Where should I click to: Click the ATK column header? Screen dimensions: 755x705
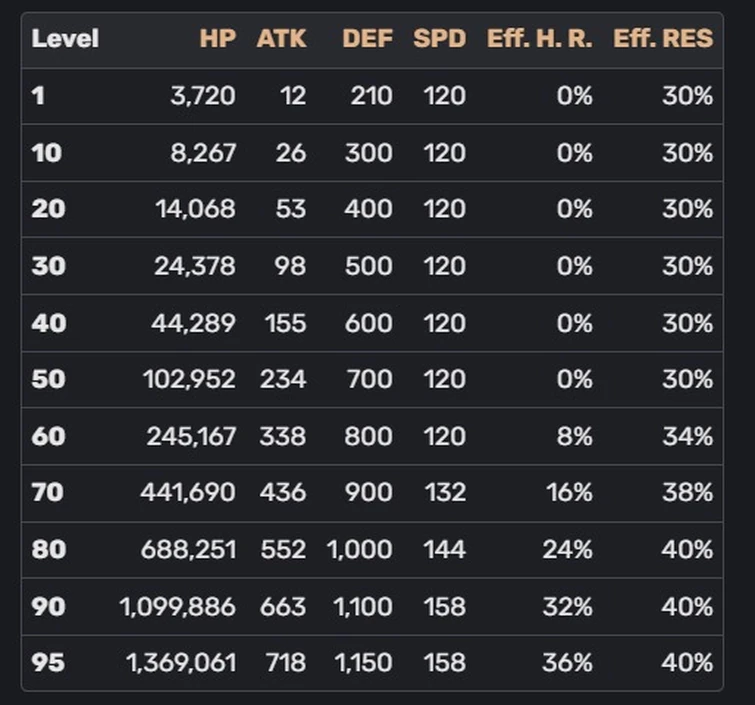coord(281,39)
